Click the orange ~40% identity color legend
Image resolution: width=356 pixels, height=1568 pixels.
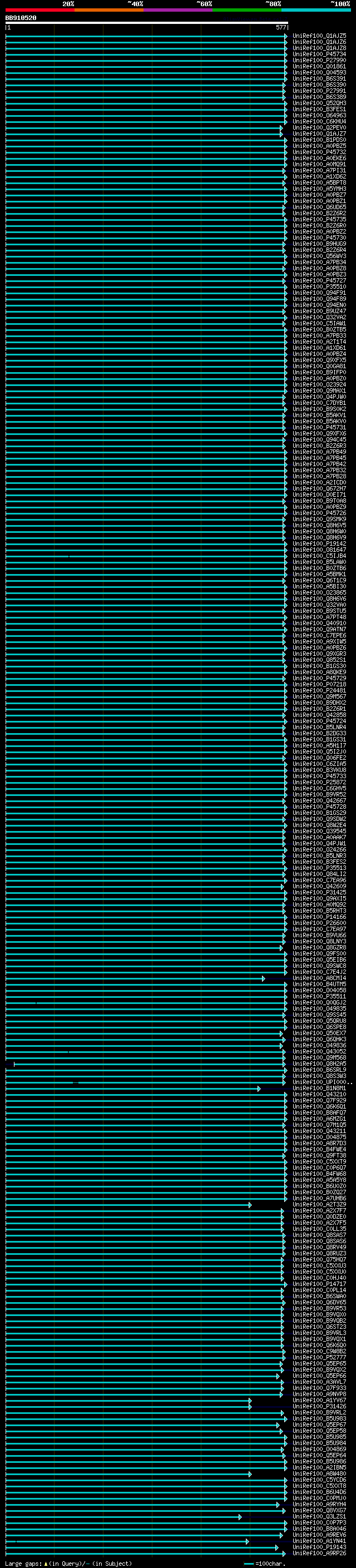click(109, 10)
